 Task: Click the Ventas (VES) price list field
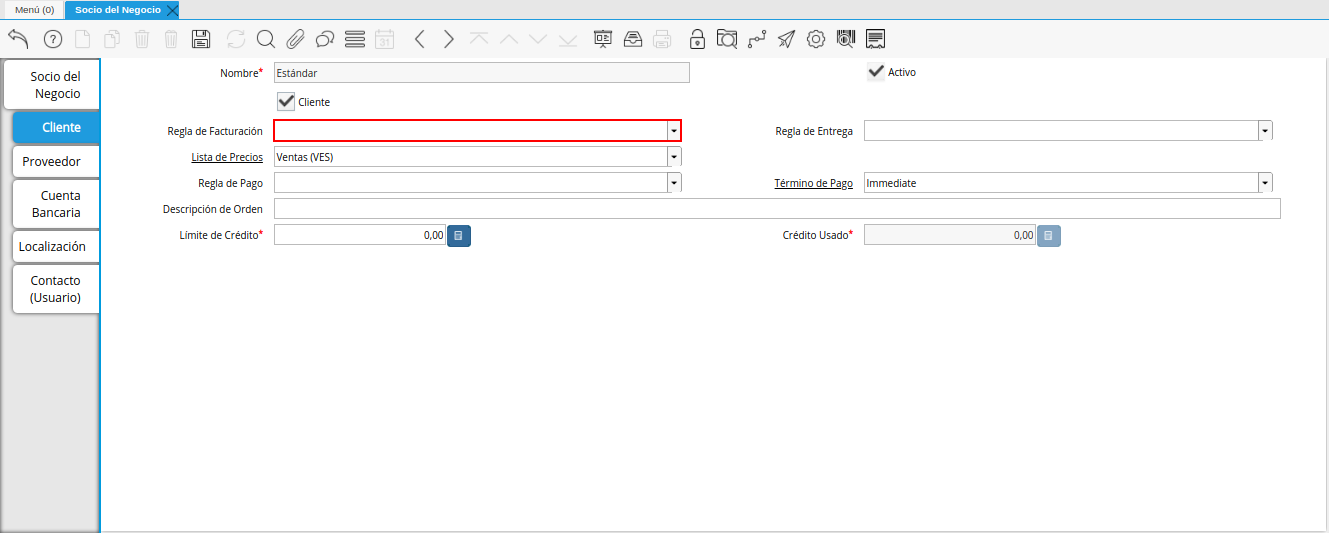pos(471,157)
